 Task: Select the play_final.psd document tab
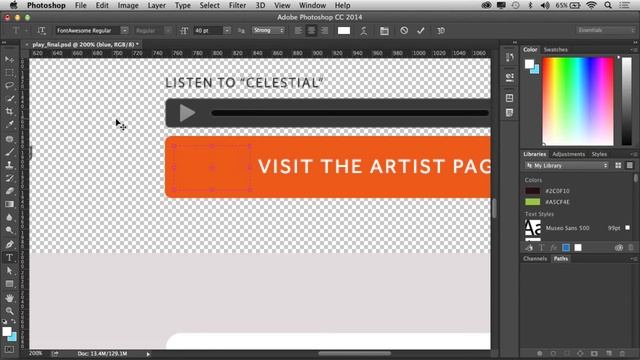point(85,44)
